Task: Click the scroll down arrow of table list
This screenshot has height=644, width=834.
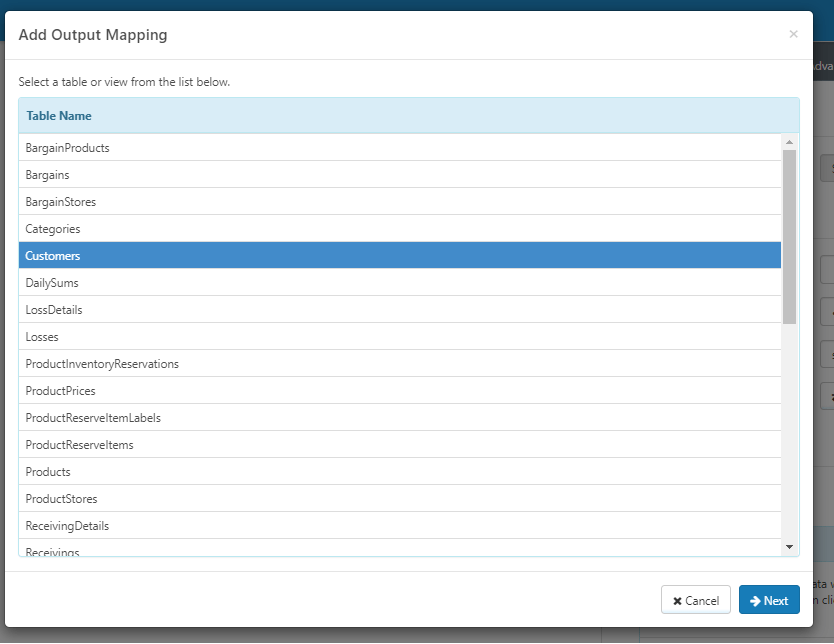Action: click(789, 547)
